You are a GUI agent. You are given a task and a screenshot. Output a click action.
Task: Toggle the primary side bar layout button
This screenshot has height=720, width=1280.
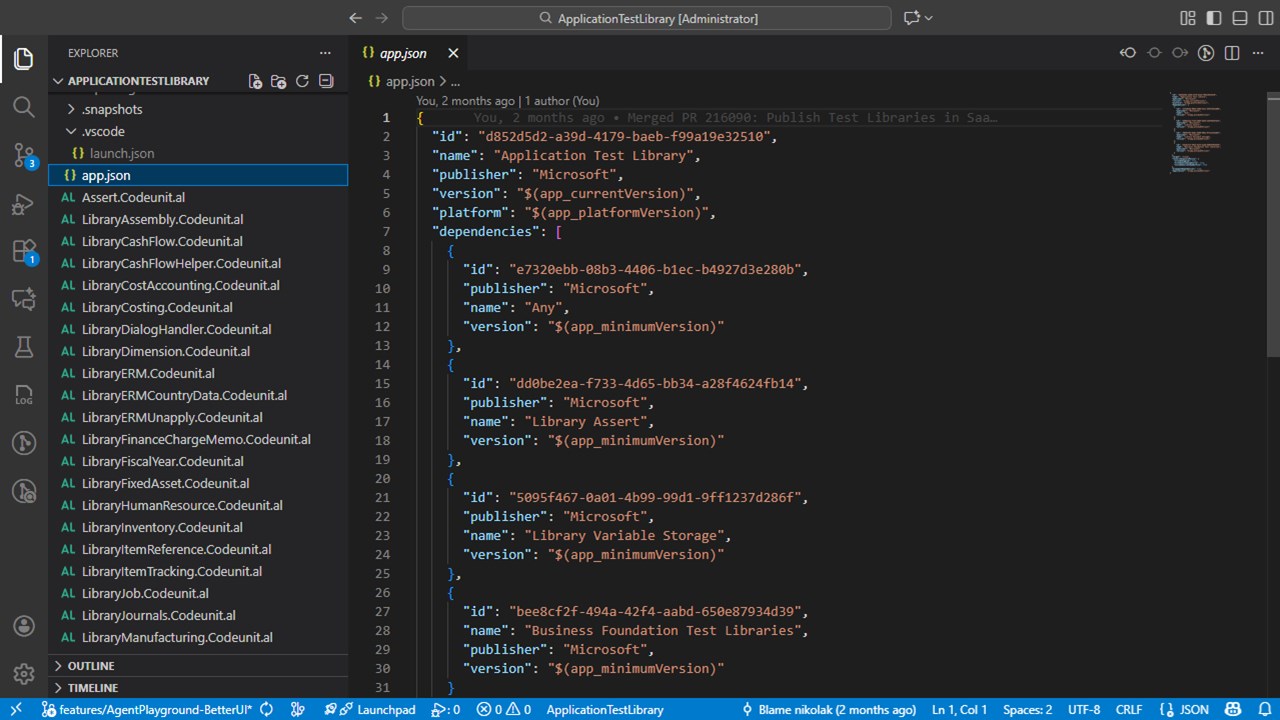pos(1214,18)
